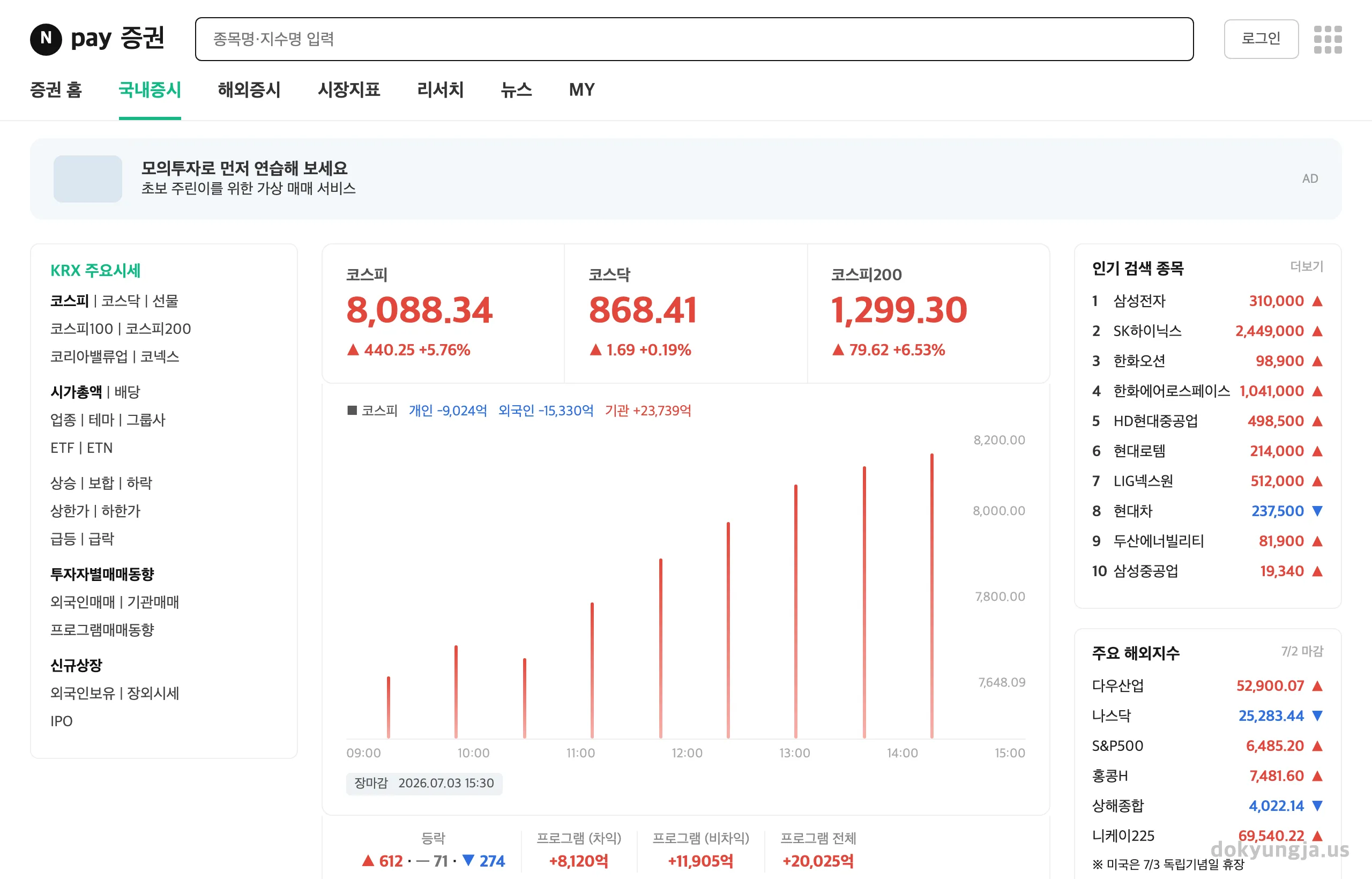Open the 뉴스 tab
This screenshot has width=1372, height=879.
516,90
